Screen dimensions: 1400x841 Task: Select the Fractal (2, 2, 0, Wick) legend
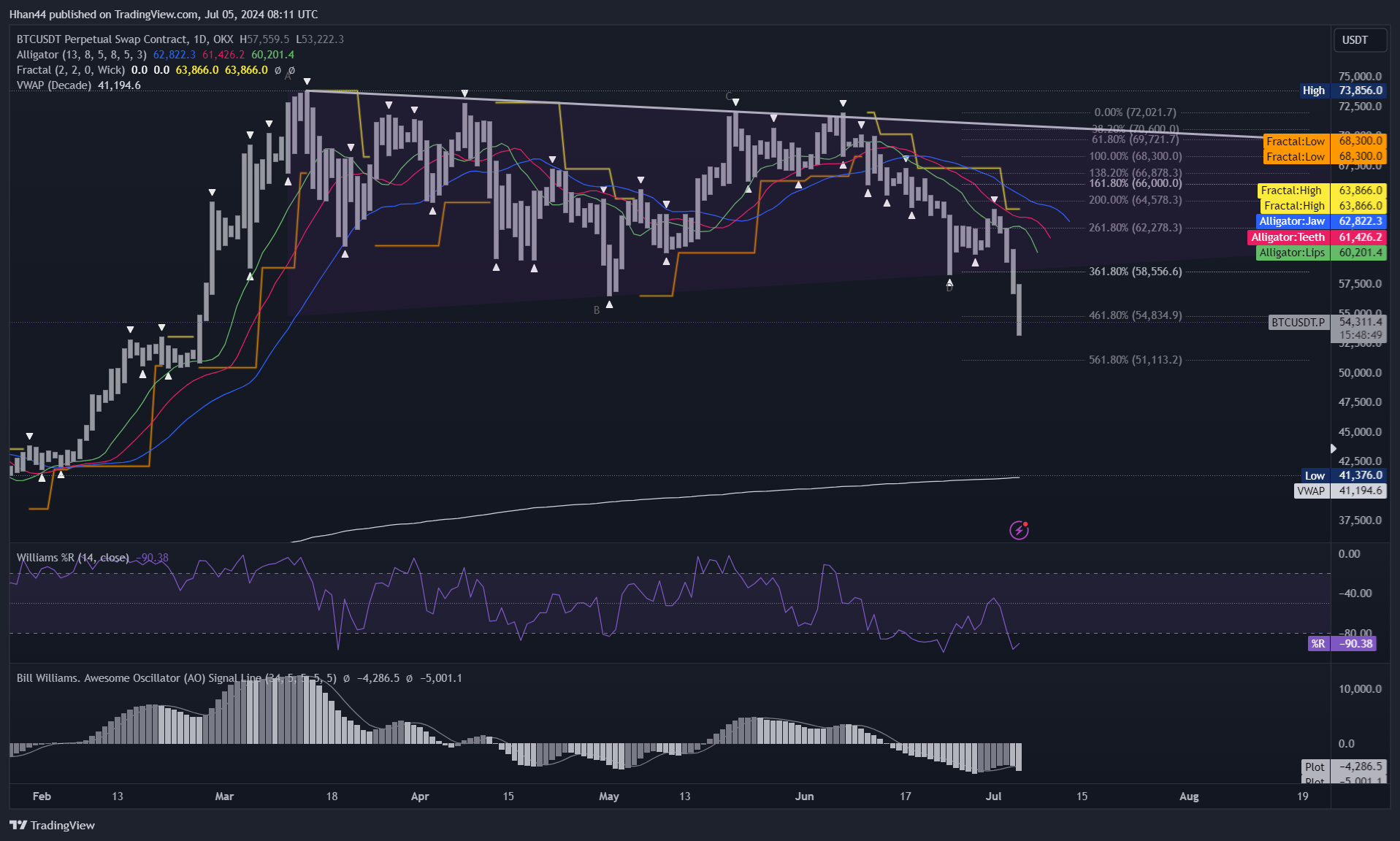point(71,70)
